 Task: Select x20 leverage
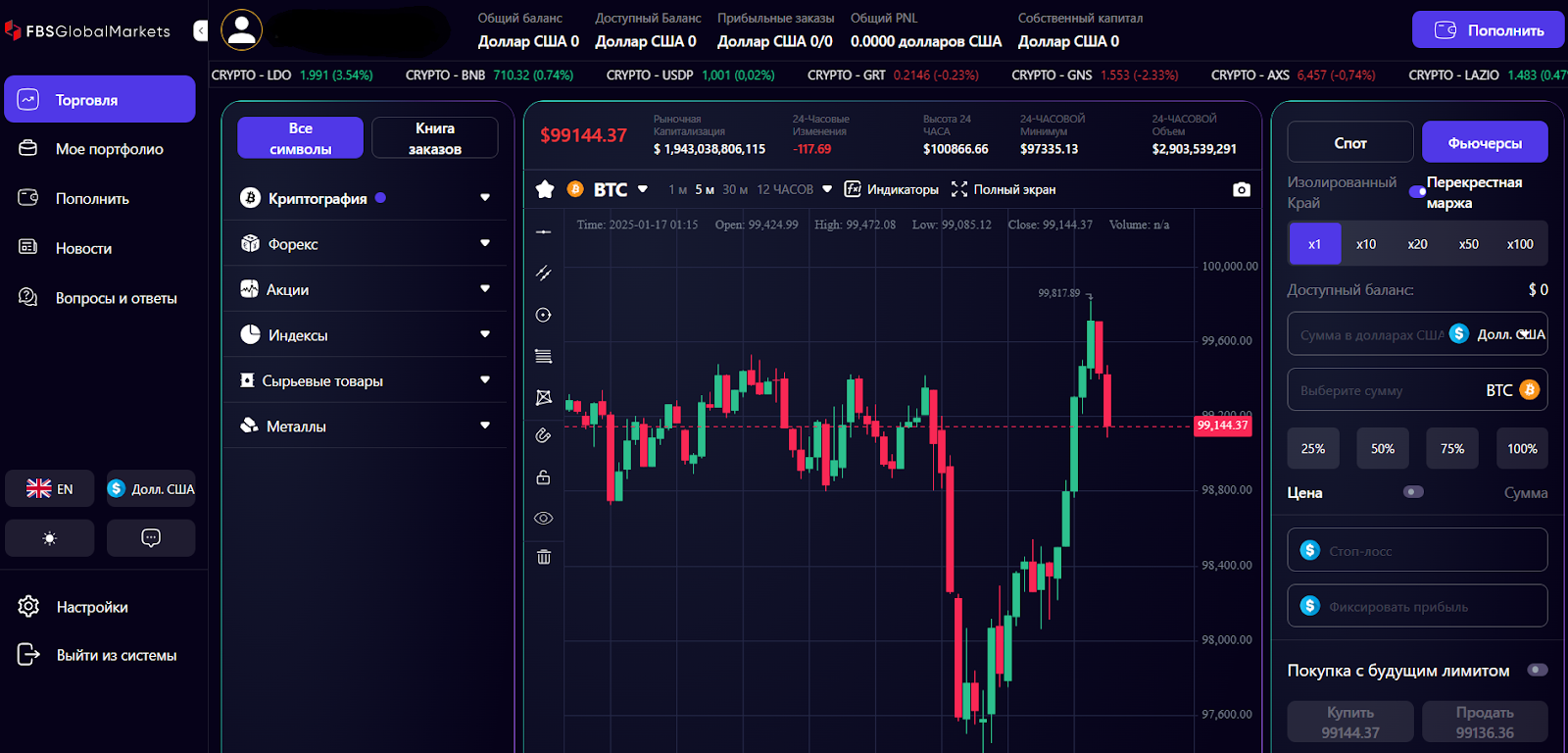click(x=1417, y=244)
